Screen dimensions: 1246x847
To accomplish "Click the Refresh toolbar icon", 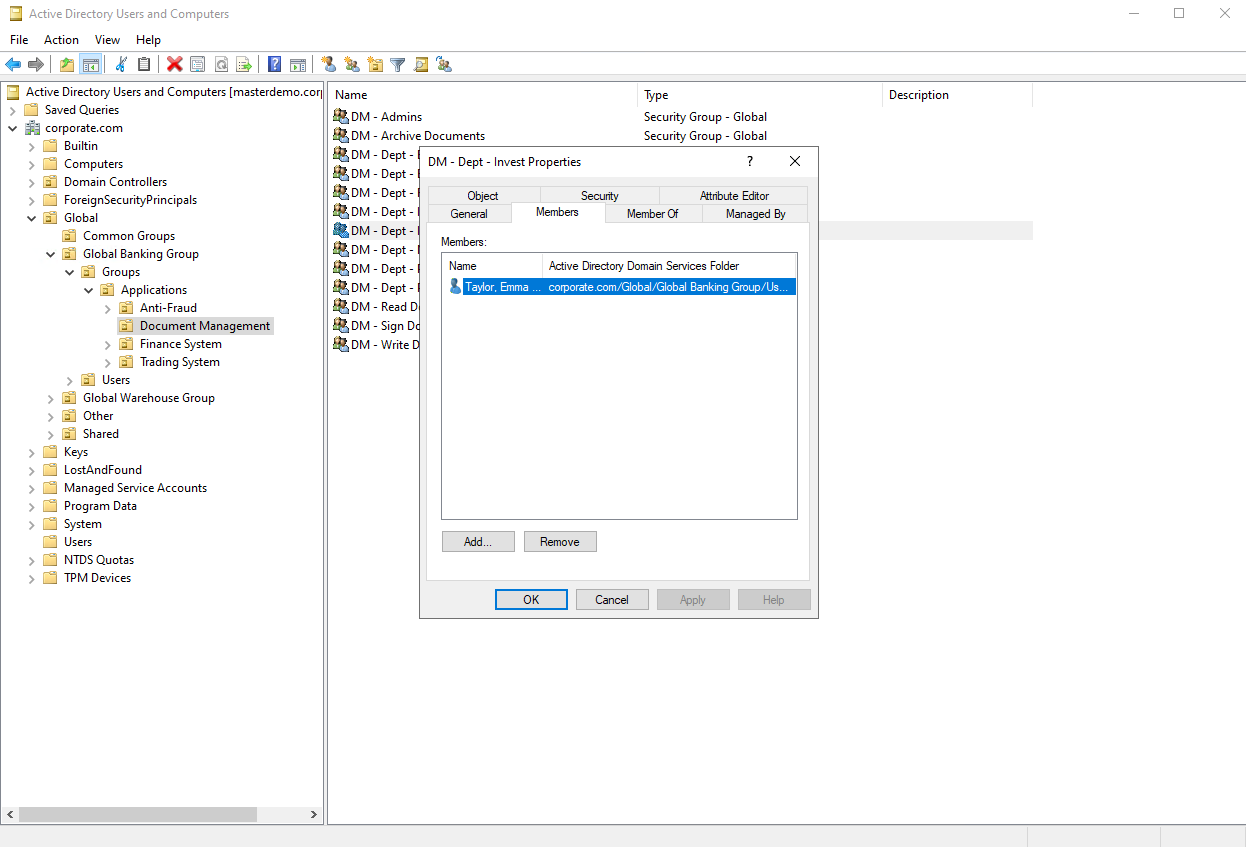I will click(221, 65).
